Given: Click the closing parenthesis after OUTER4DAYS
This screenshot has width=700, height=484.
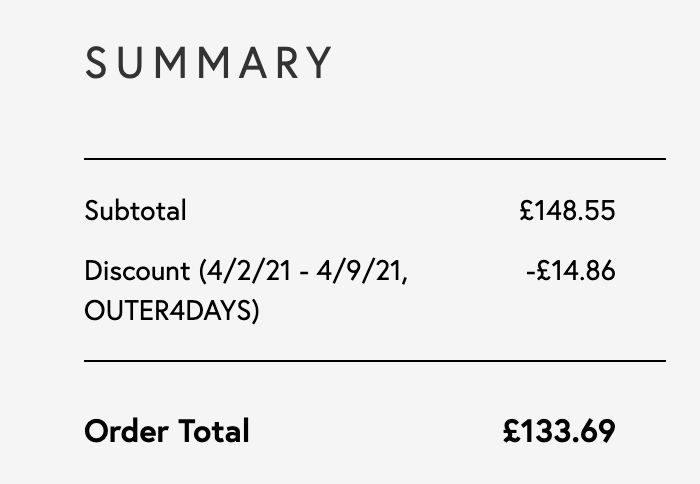Looking at the screenshot, I should click(x=255, y=311).
